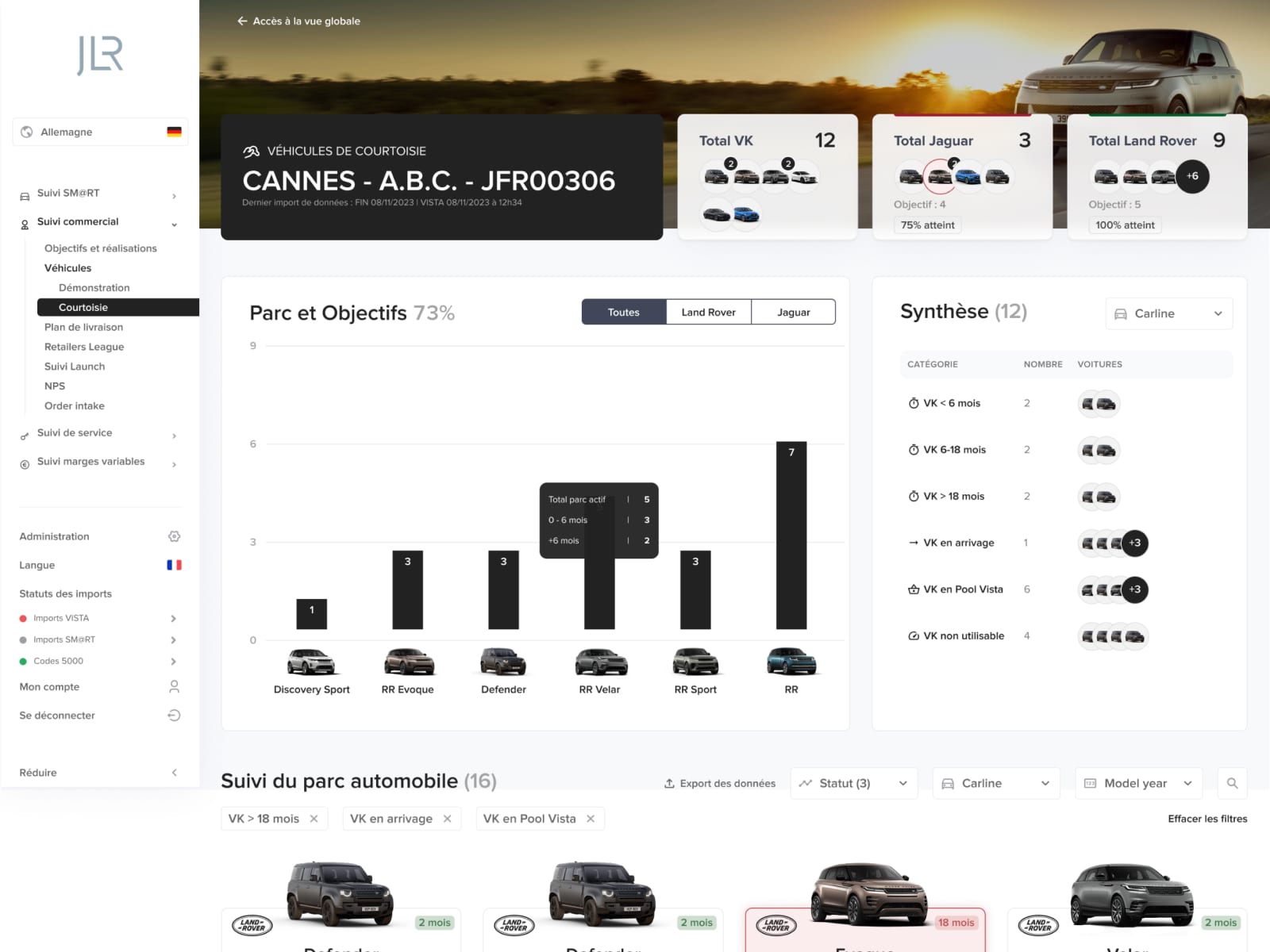Image resolution: width=1270 pixels, height=952 pixels.
Task: Expand the Imports SM@RT status row
Action: click(99, 639)
